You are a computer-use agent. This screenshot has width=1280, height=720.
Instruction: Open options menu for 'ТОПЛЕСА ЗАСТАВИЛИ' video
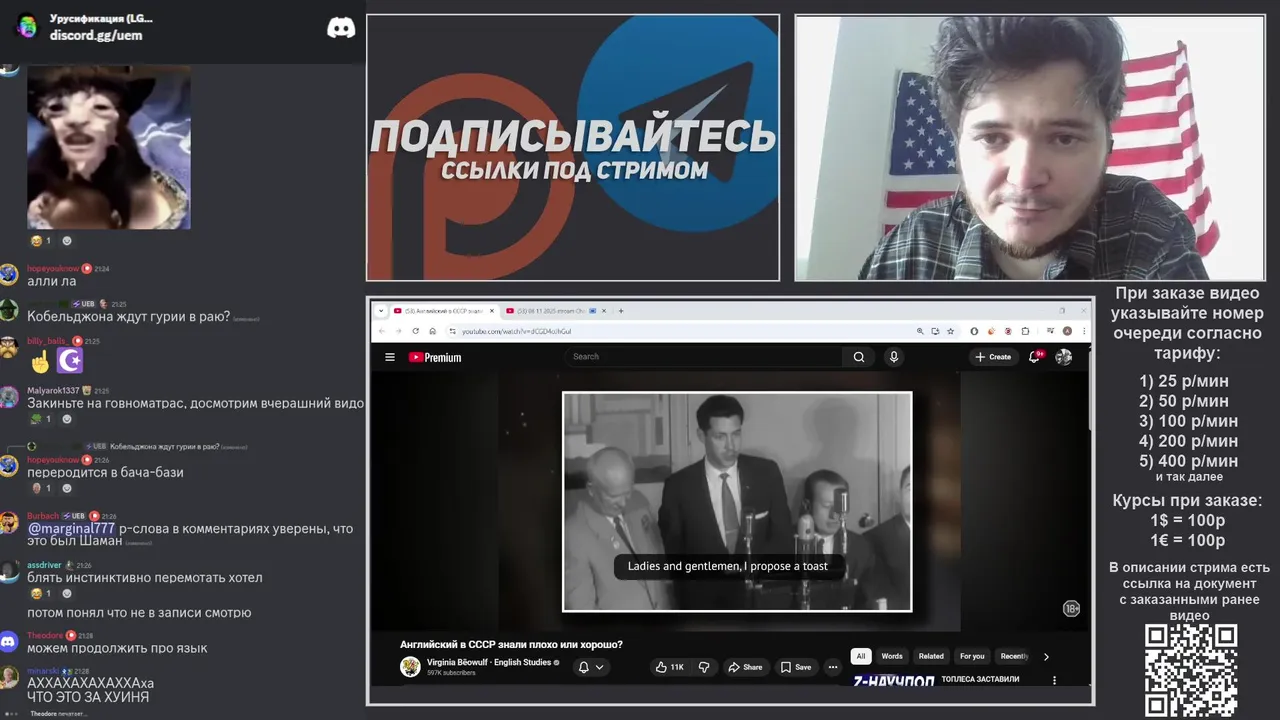pyautogui.click(x=1054, y=680)
